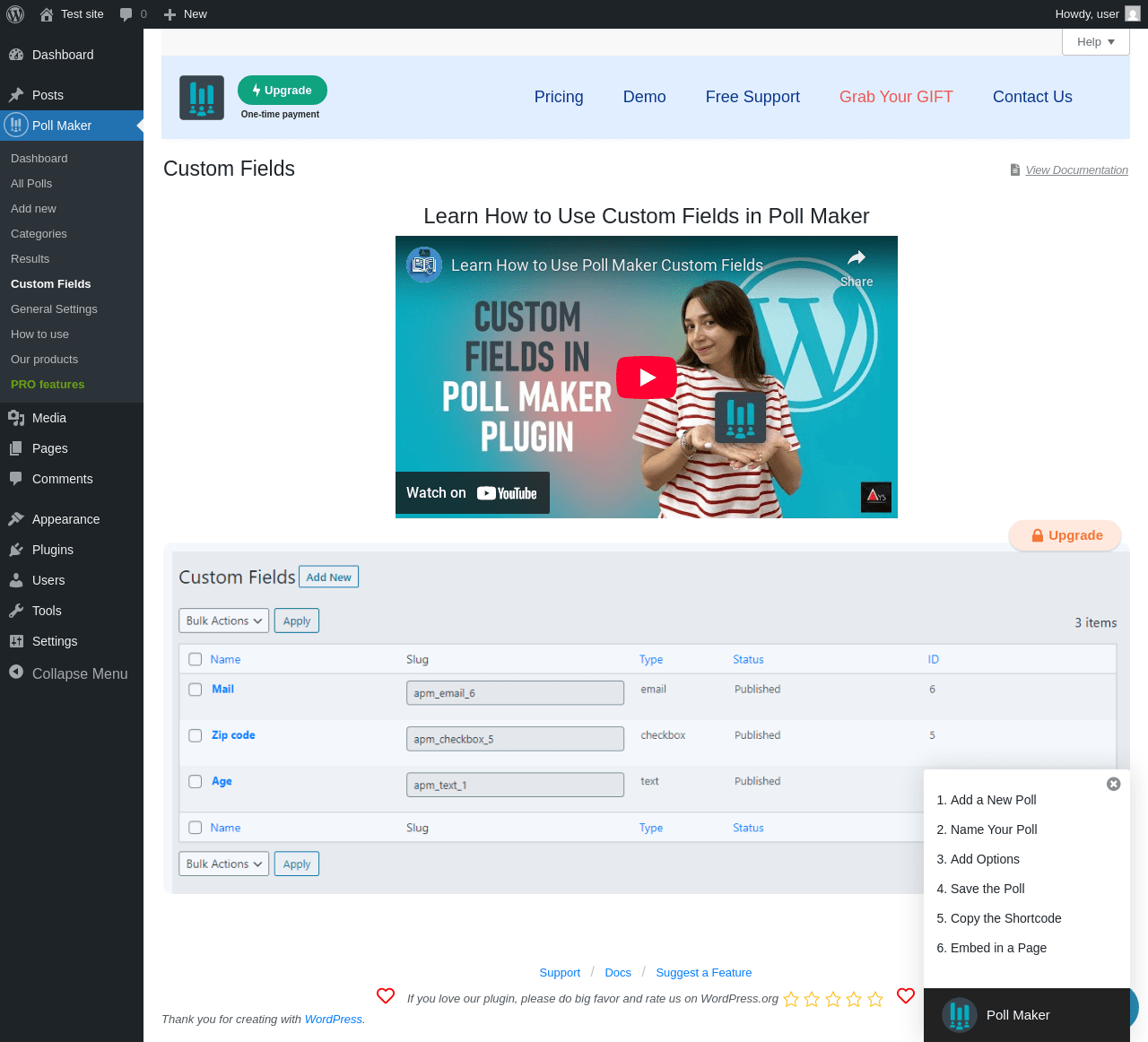Click the video Share arrow icon

coord(857,258)
